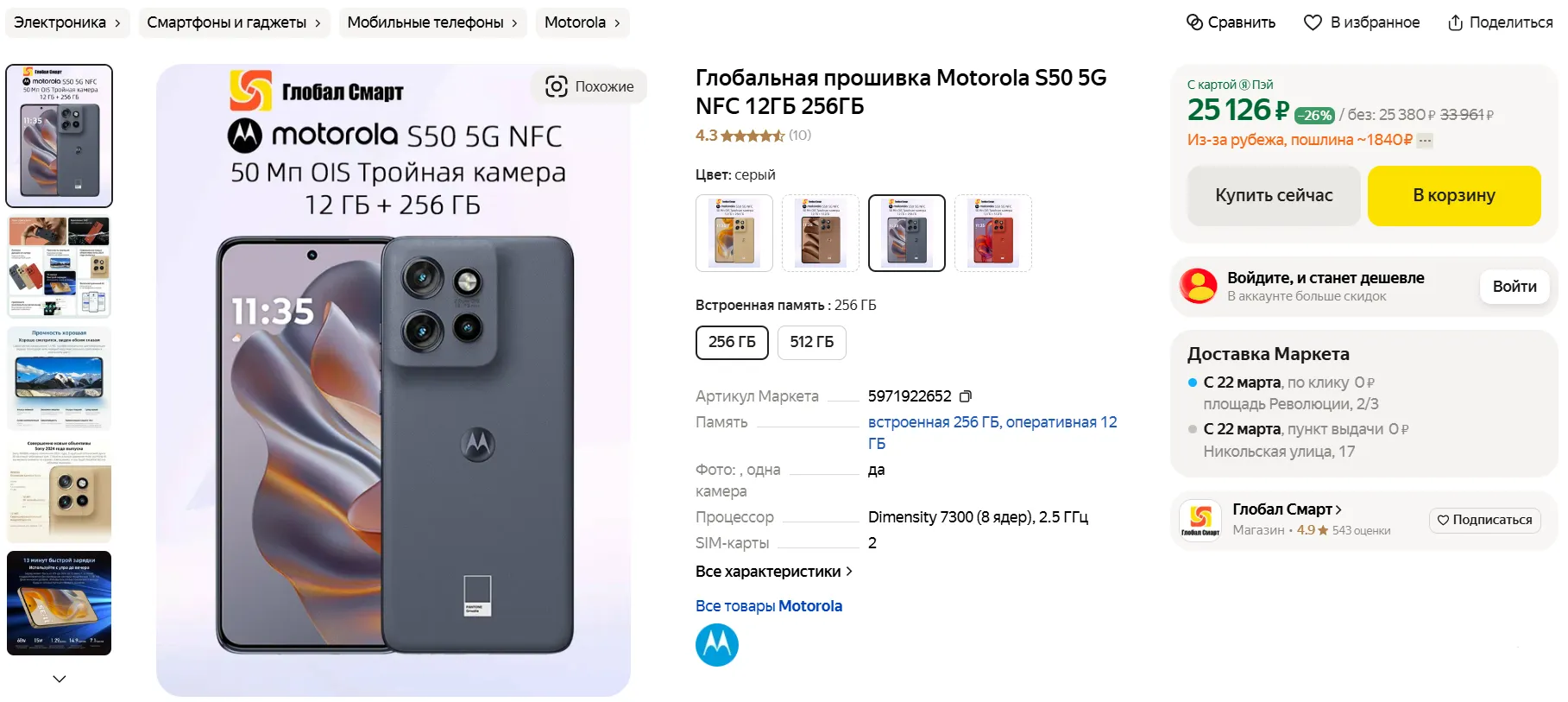Add to favorites with heart icon

(x=1313, y=22)
